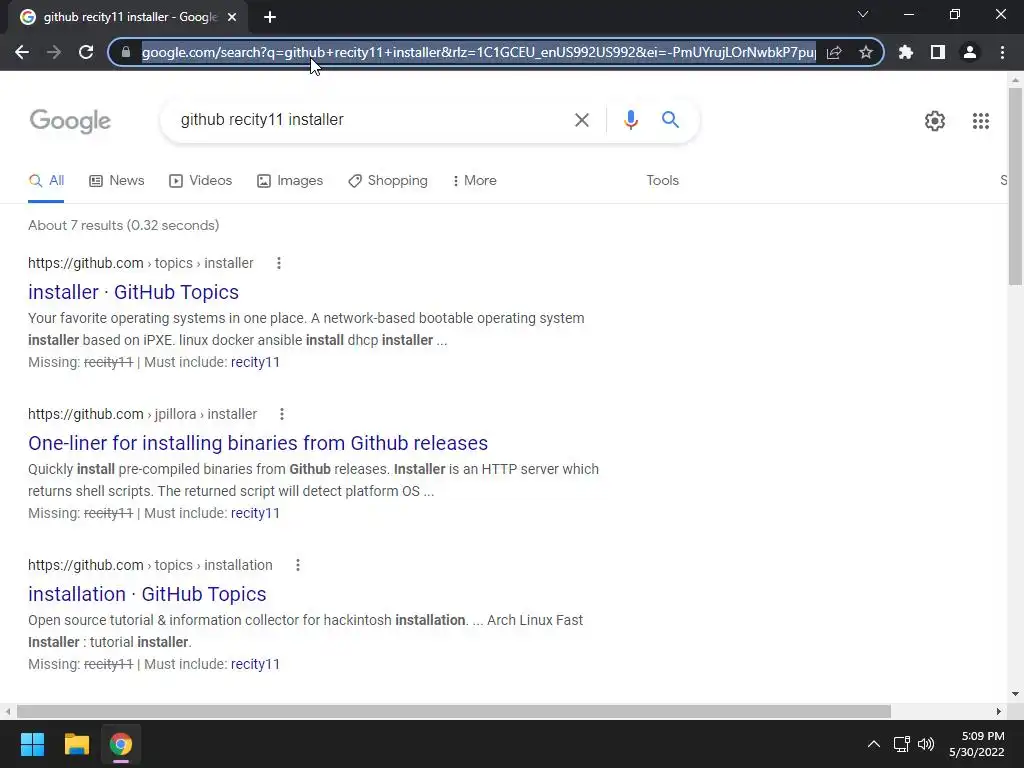Switch to Videos results tab

(200, 181)
